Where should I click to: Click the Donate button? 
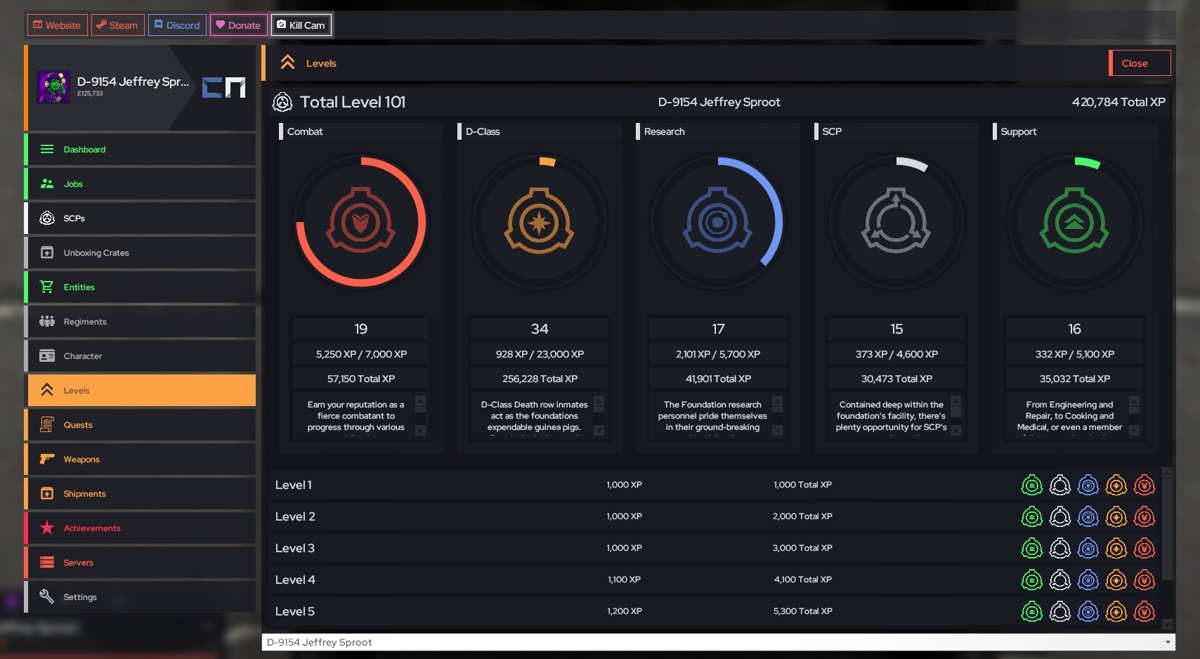238,24
